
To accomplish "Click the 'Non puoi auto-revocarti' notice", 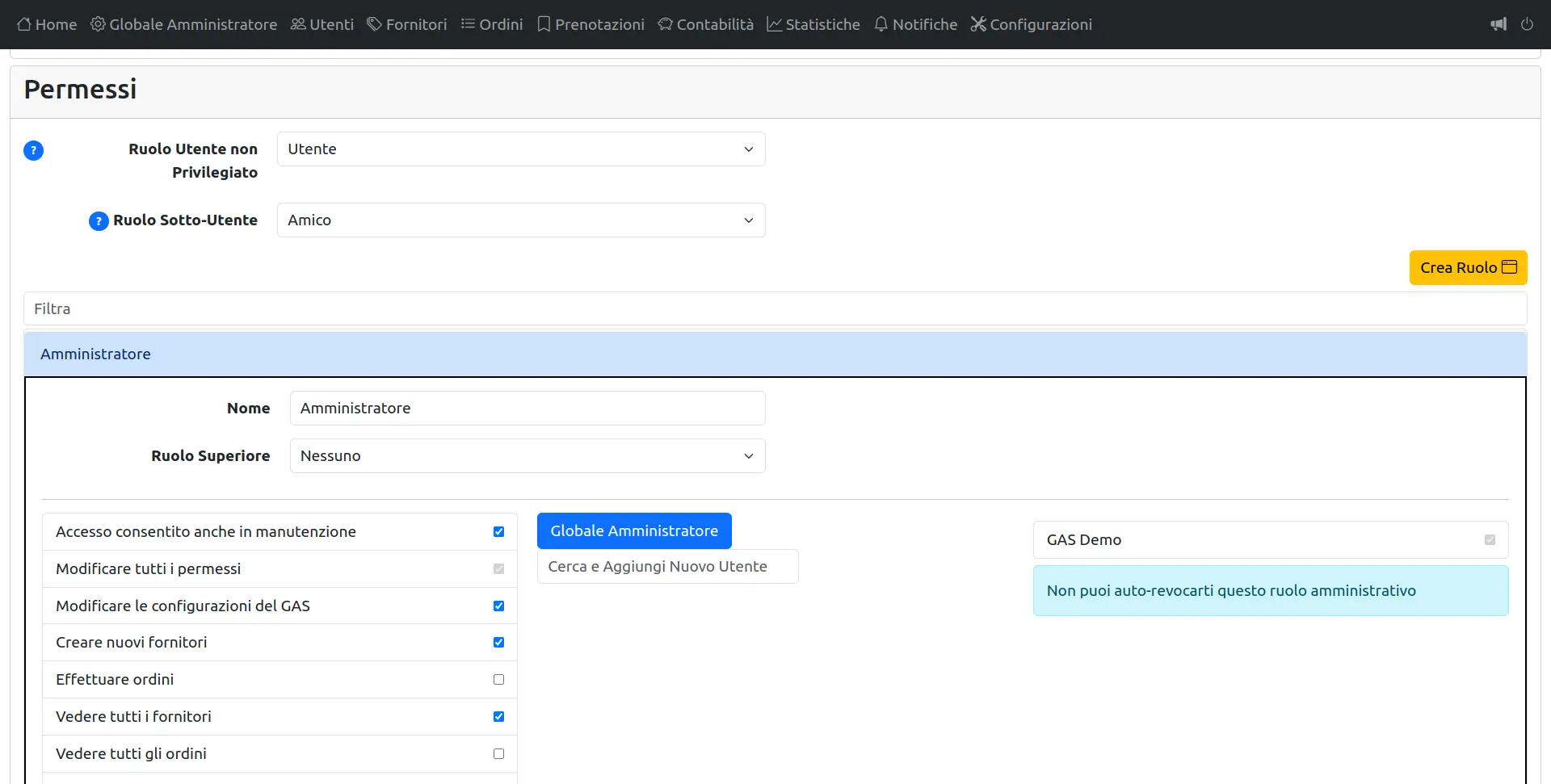I will tap(1271, 591).
